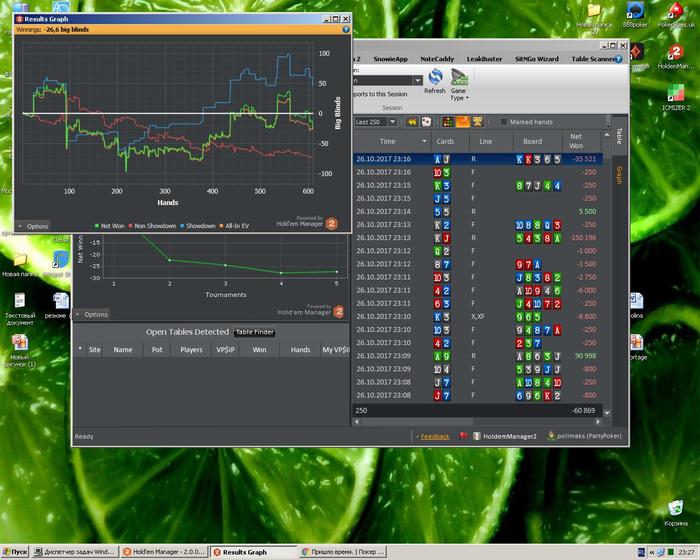Click the blue help icon in main window

point(619,59)
